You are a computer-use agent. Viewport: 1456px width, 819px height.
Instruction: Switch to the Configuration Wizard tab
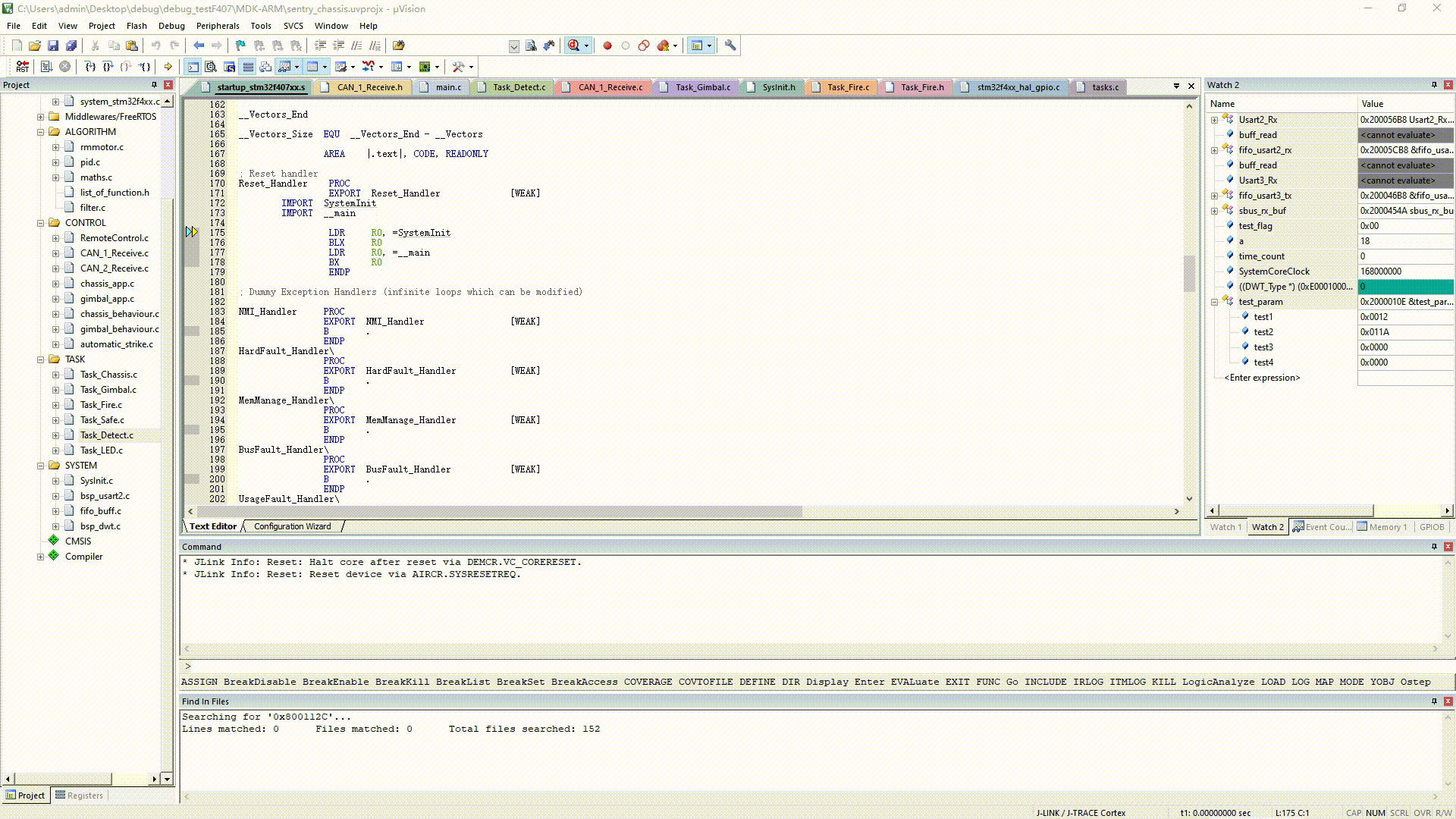pos(292,526)
